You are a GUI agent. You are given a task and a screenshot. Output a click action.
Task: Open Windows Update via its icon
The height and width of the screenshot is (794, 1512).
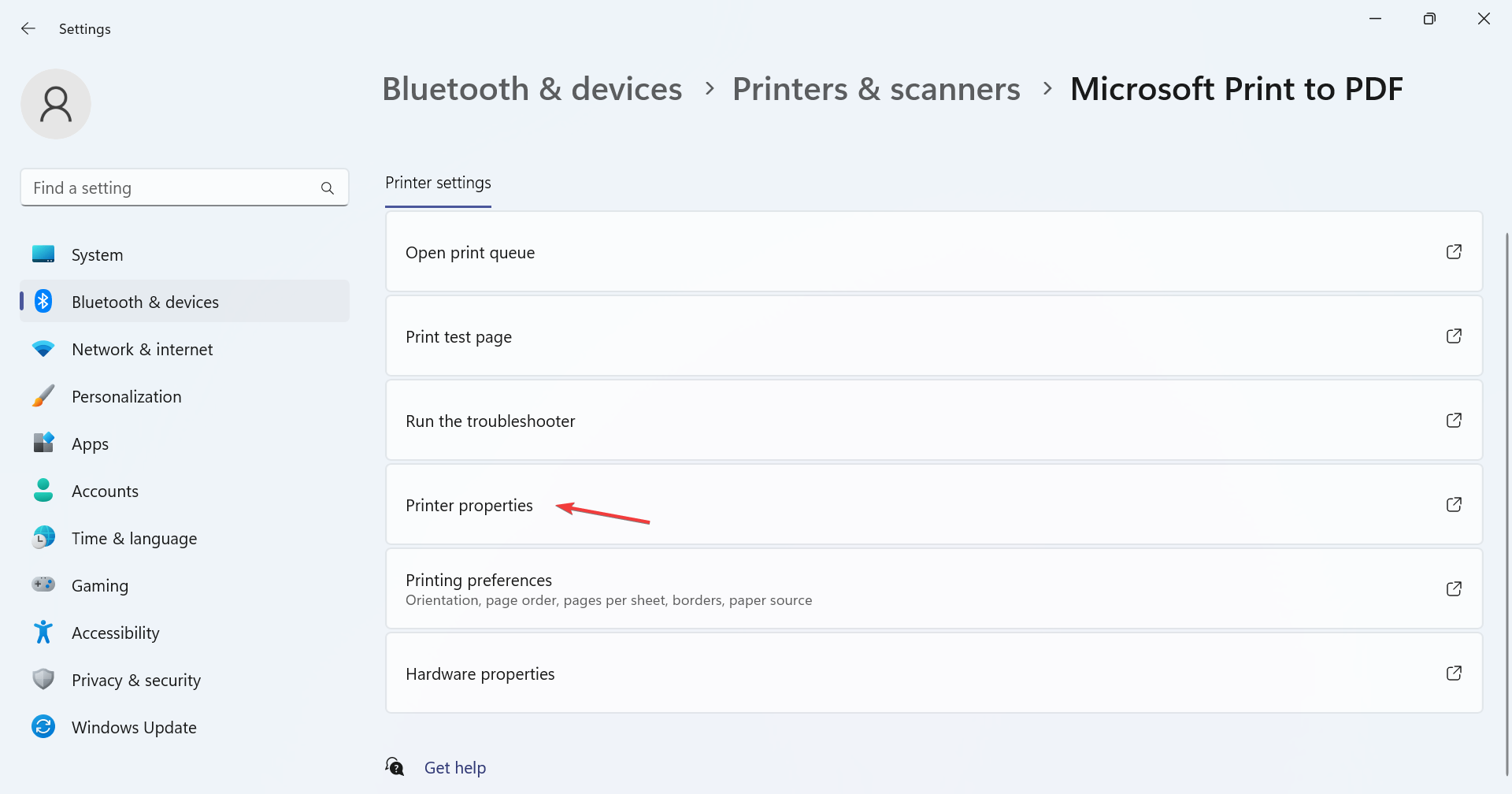point(43,726)
